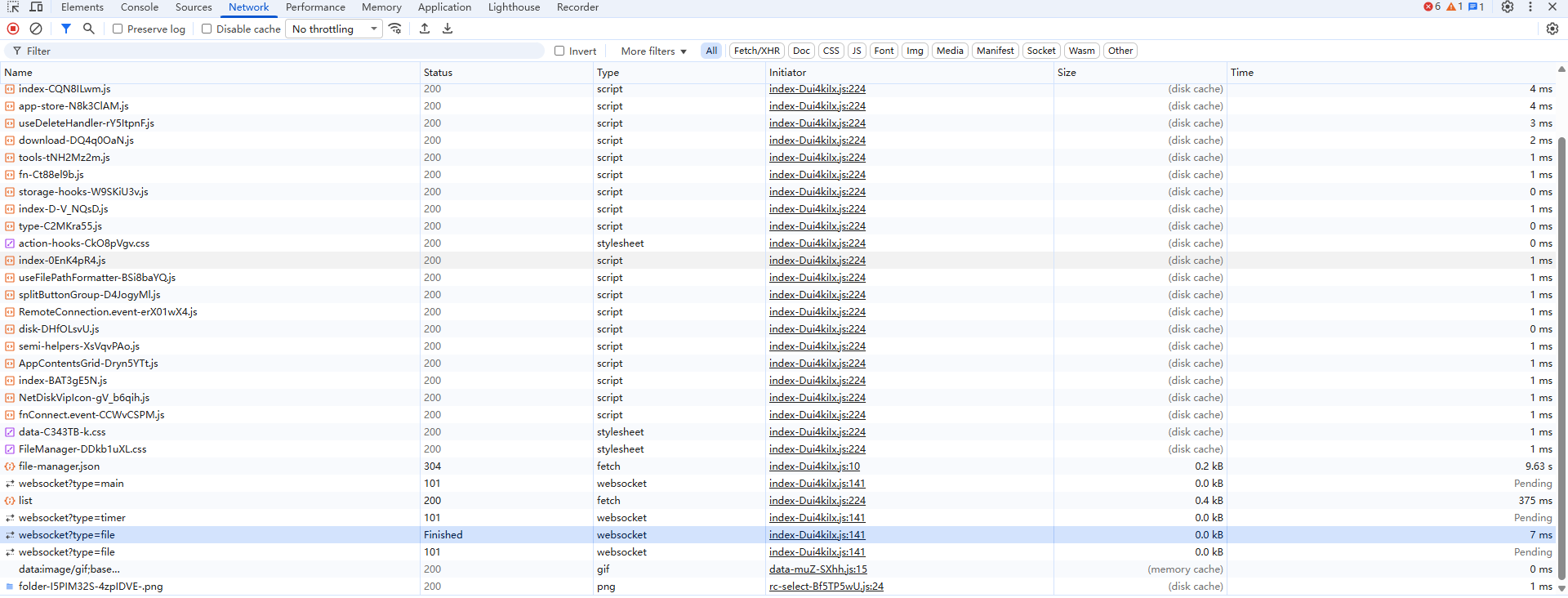Open Network settings gear icon
Viewport: 1568px width, 598px height.
coord(1552,29)
